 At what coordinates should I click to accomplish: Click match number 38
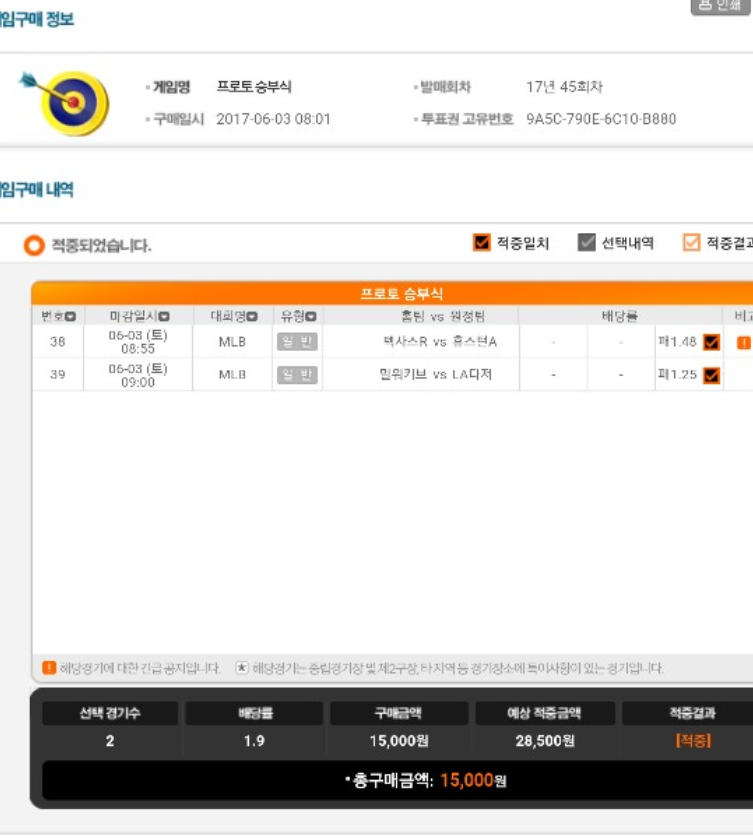coord(58,342)
